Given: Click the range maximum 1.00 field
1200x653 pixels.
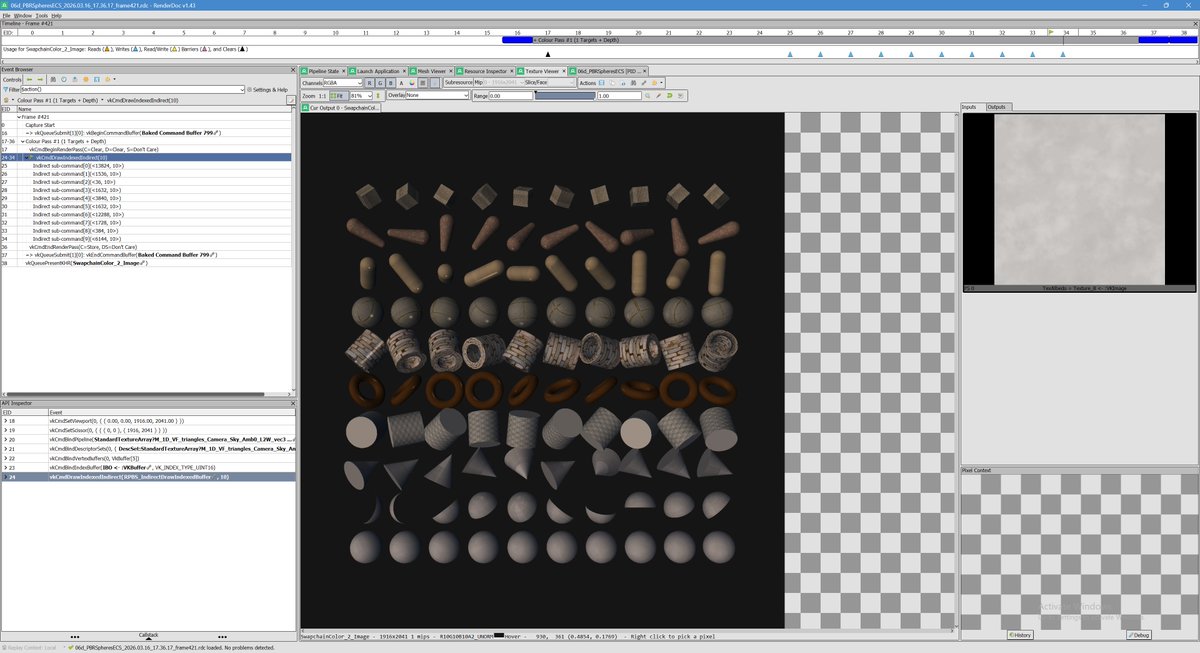Looking at the screenshot, I should tap(620, 95).
